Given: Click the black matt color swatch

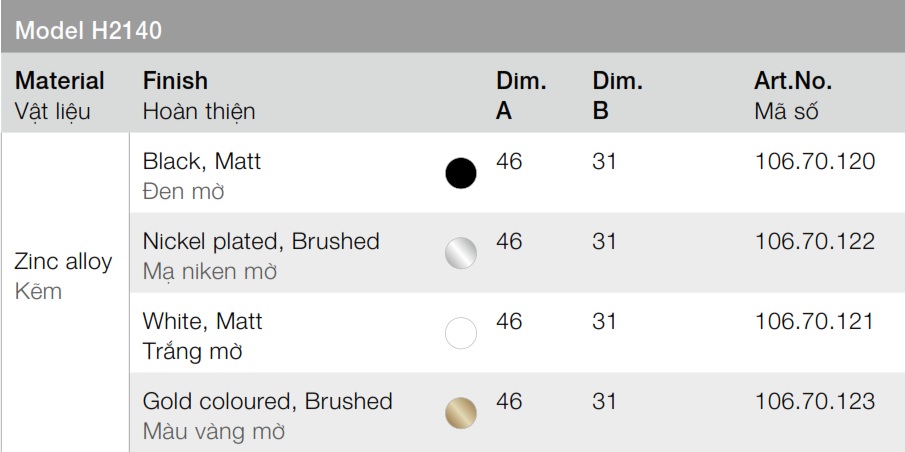Looking at the screenshot, I should (461, 173).
